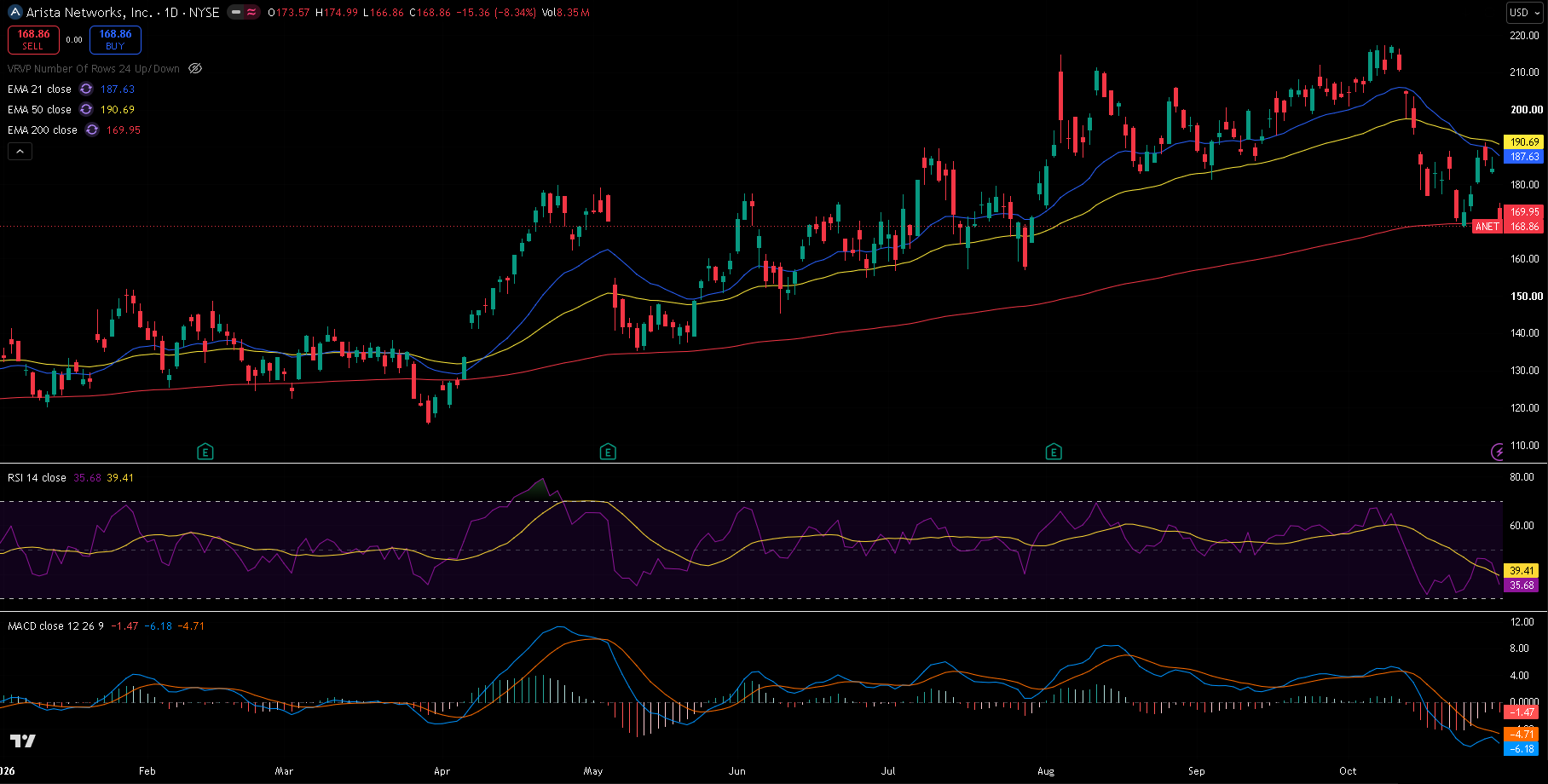This screenshot has height=784, width=1548.
Task: Click the 35.68 RSI value axis label
Action: click(1522, 585)
